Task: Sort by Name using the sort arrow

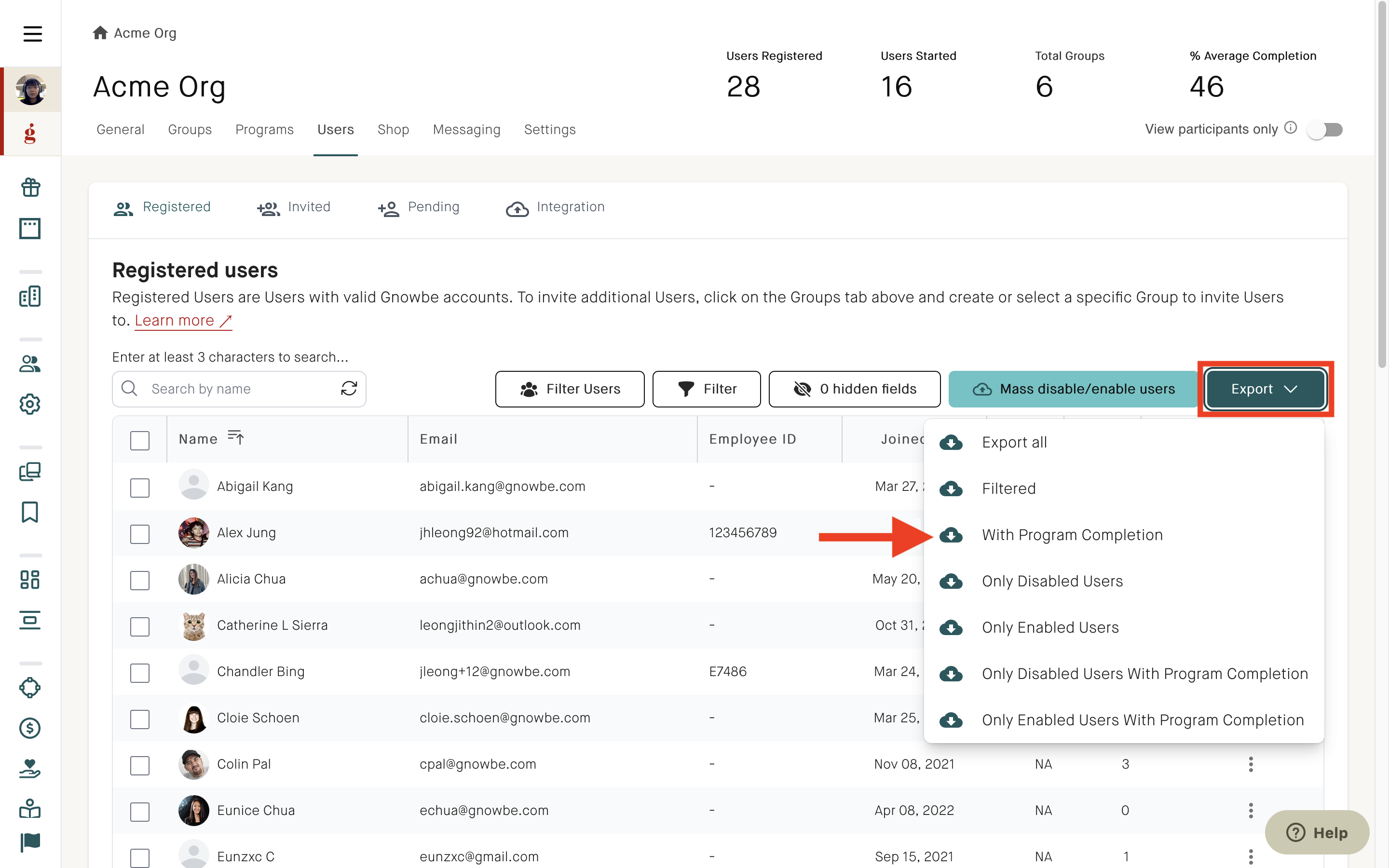Action: click(x=236, y=438)
